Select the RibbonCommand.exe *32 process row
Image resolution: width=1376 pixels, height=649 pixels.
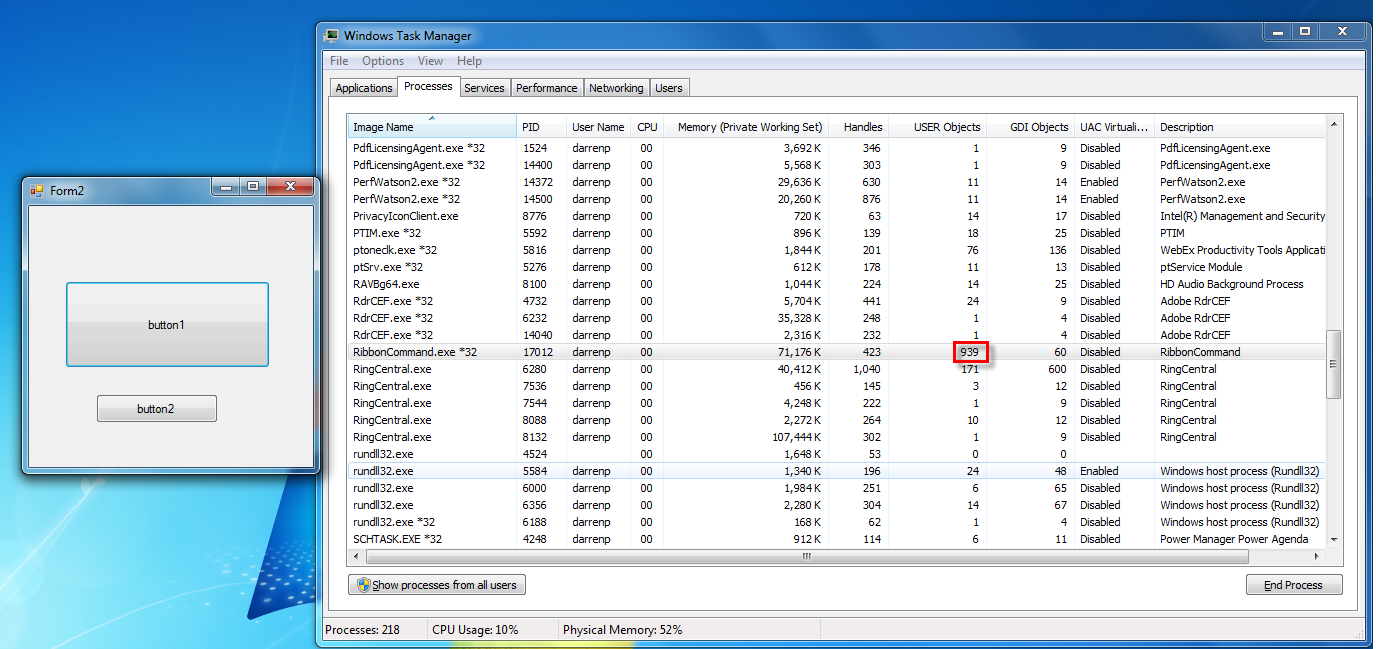click(836, 352)
